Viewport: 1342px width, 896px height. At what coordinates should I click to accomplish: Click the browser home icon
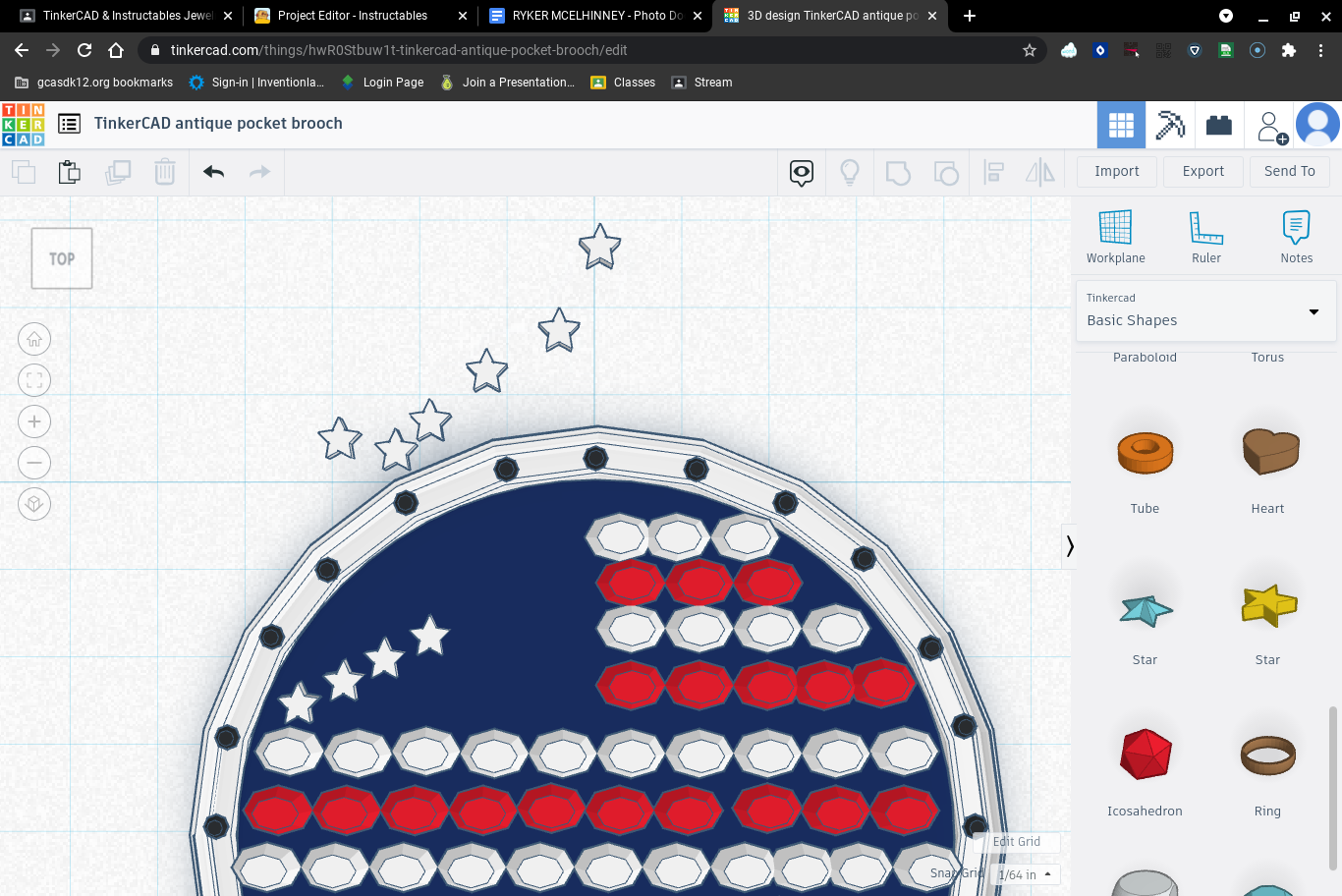116,50
